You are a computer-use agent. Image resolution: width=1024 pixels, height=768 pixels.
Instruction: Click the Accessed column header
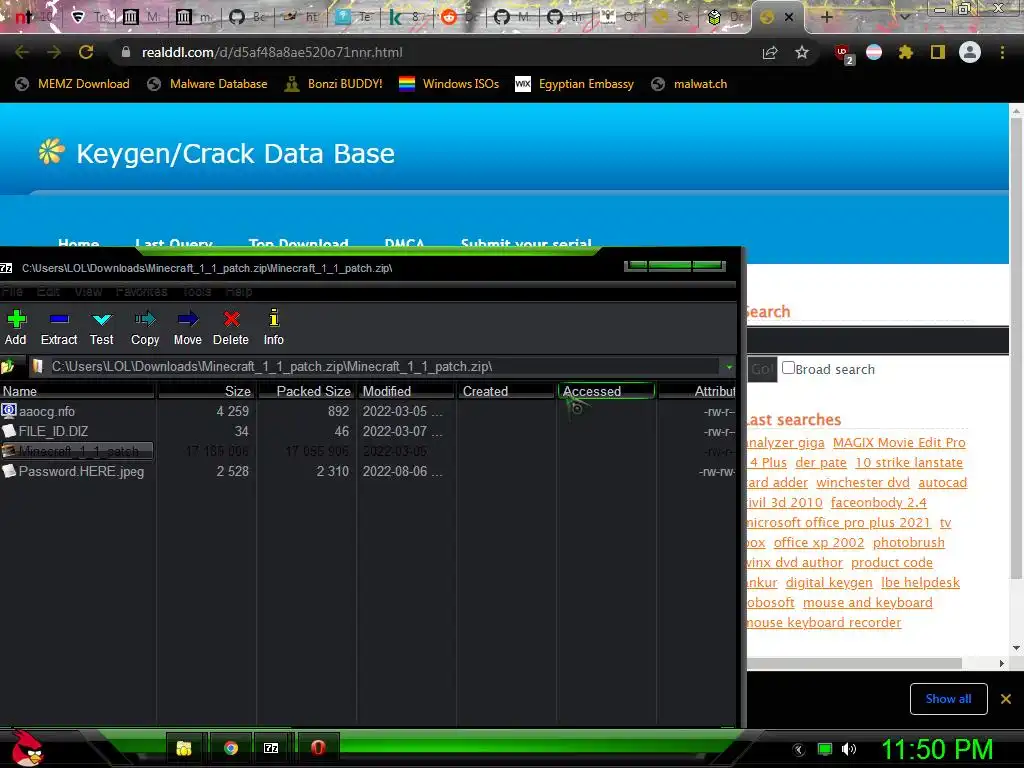[606, 391]
